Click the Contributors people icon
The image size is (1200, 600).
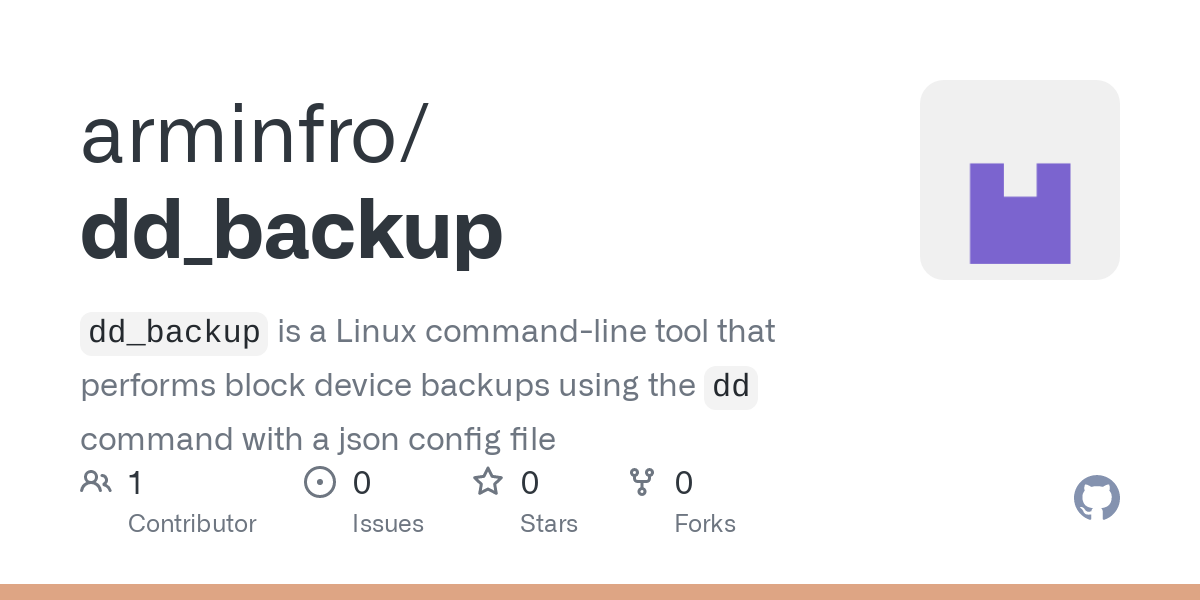pyautogui.click(x=96, y=483)
